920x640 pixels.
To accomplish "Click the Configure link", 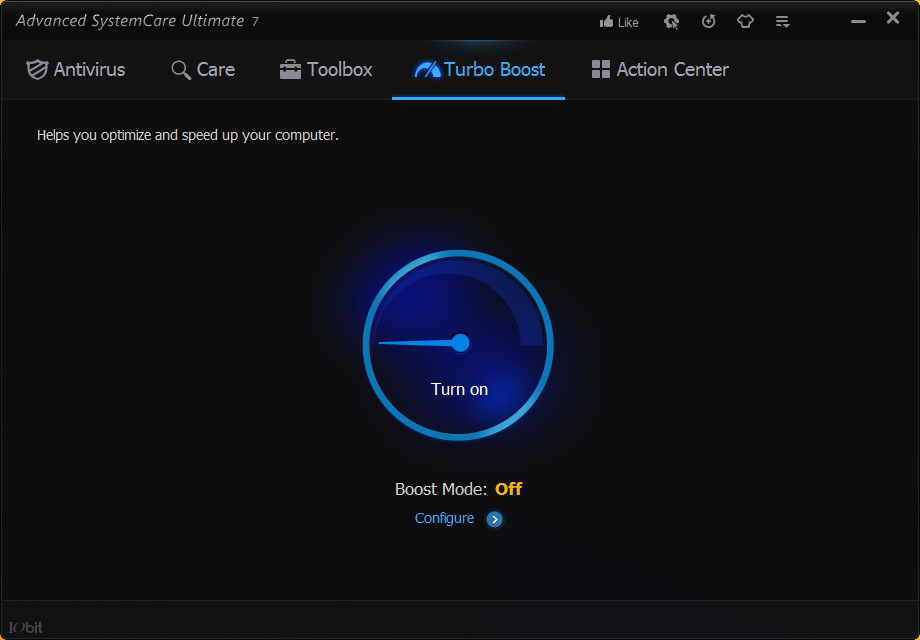I will (x=444, y=519).
